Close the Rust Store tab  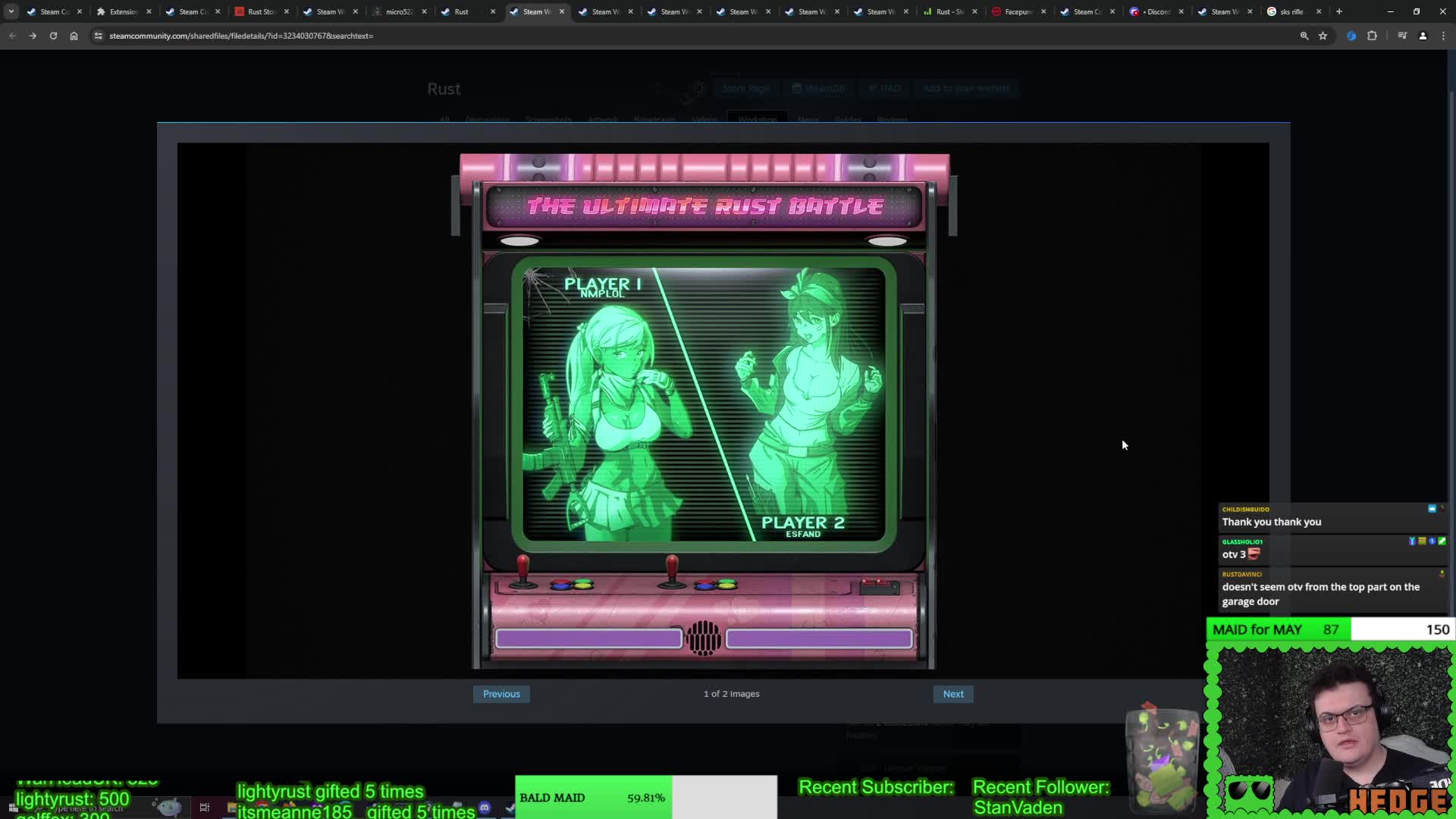(287, 11)
